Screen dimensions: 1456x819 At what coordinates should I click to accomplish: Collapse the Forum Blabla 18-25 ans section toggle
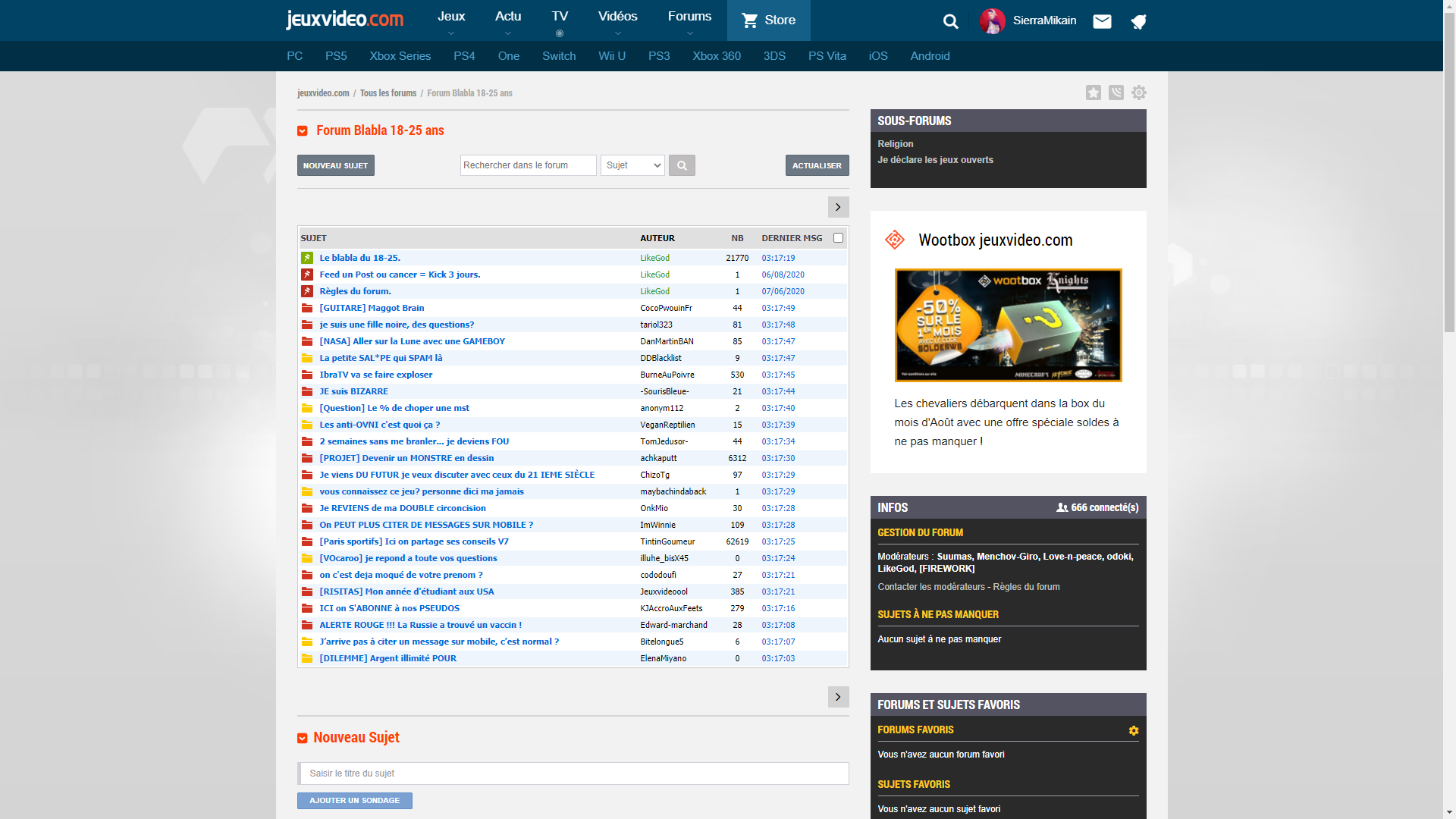303,131
